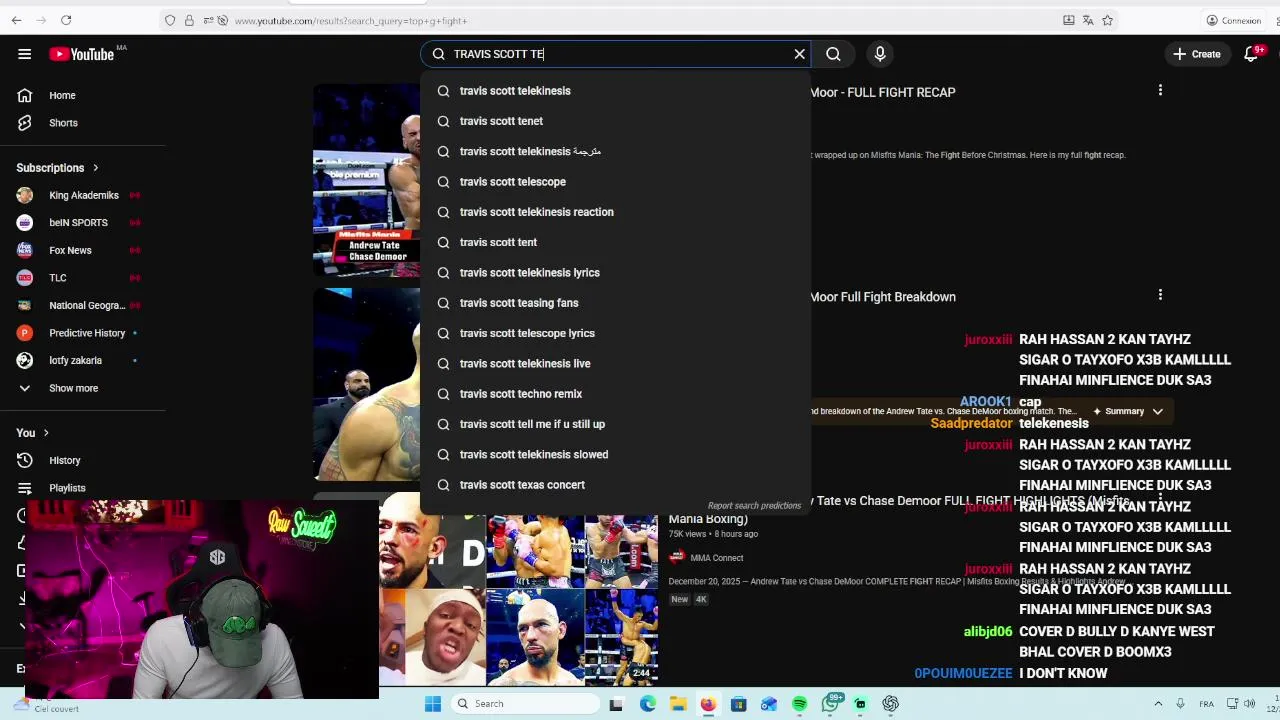Select suggestion "travis scott tent"
The image size is (1280, 720).
click(615, 242)
